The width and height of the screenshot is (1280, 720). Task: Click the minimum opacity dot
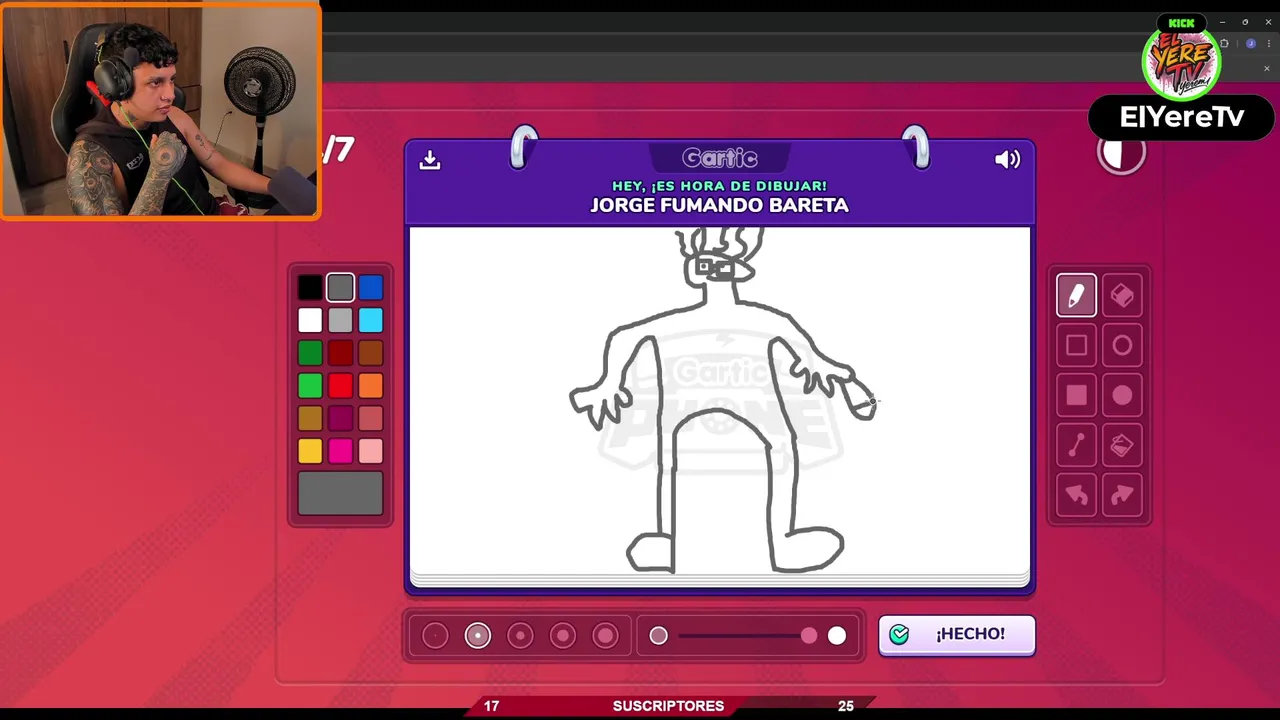point(658,635)
